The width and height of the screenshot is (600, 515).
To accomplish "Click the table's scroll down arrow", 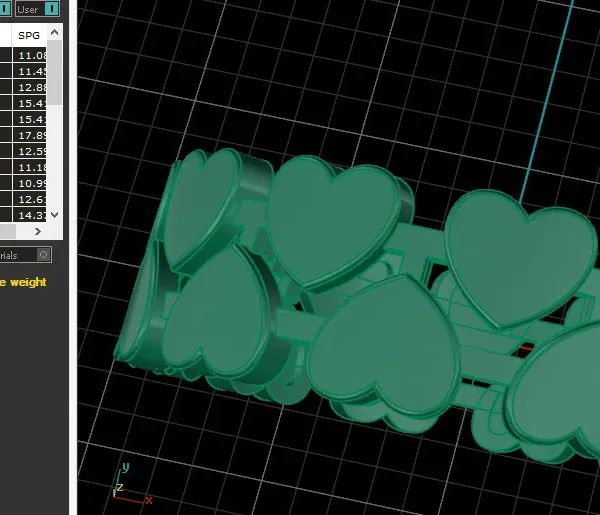I will coord(55,215).
